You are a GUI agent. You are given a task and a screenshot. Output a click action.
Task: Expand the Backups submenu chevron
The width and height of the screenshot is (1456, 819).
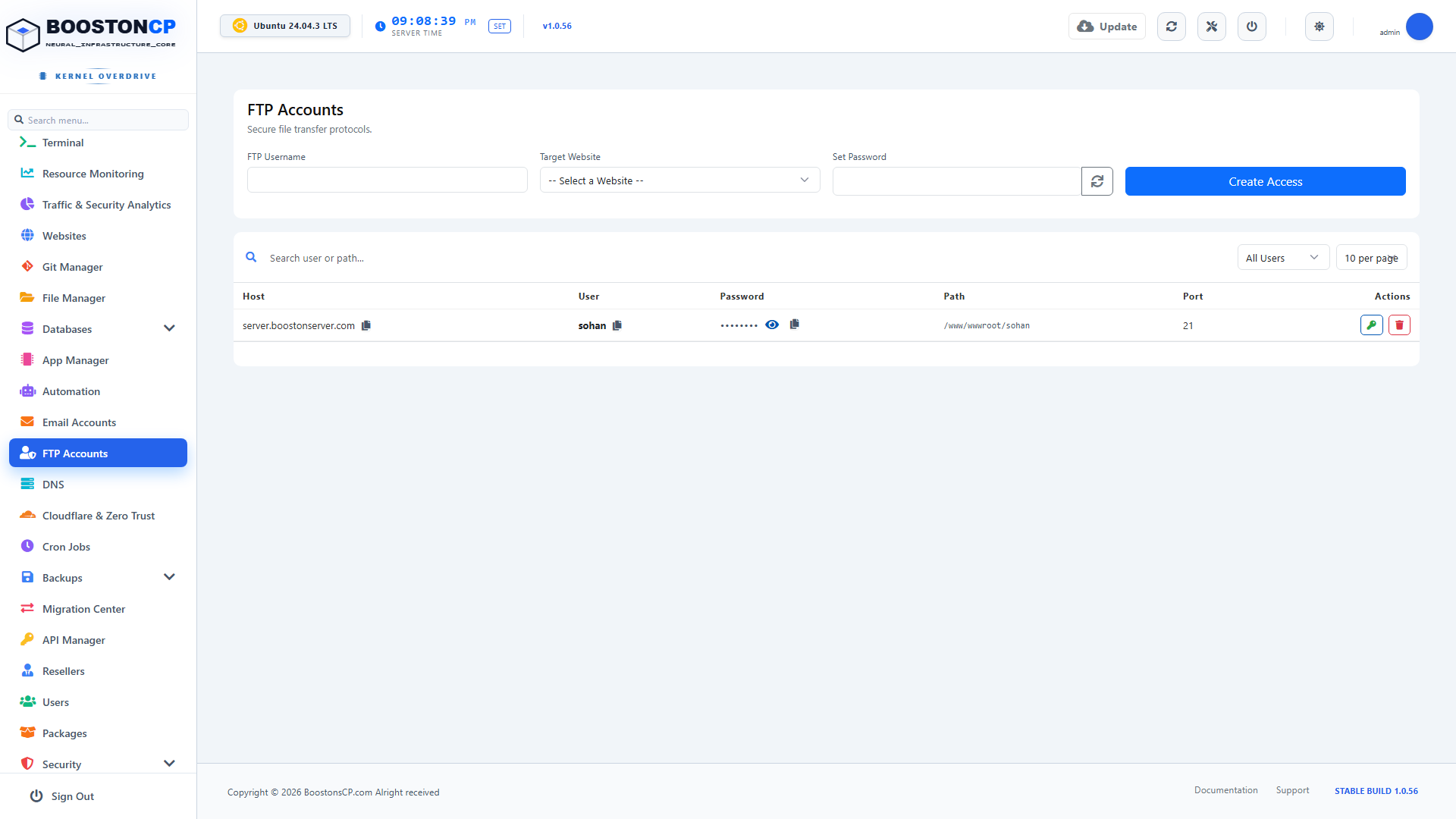click(169, 577)
